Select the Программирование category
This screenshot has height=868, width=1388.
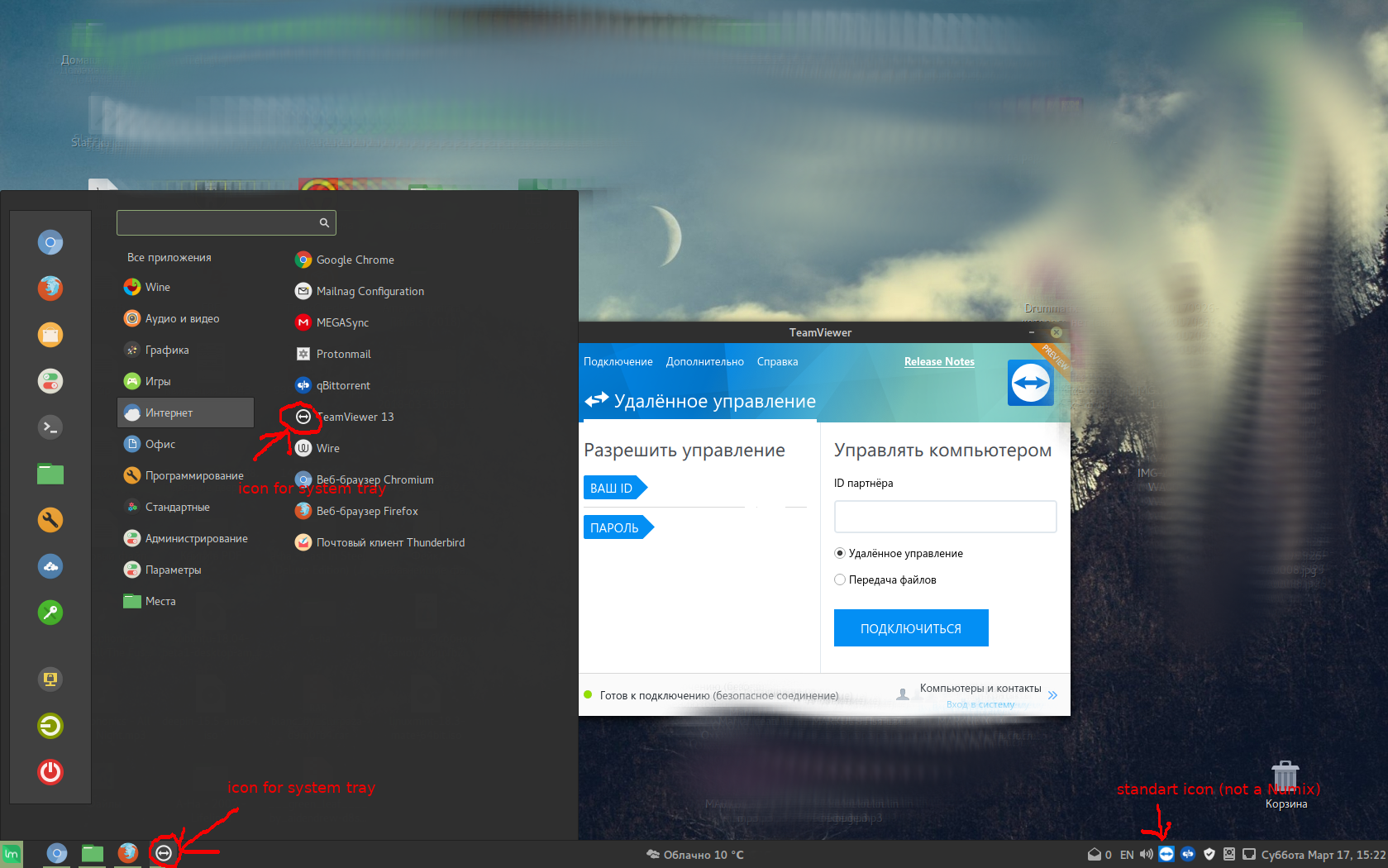[185, 475]
